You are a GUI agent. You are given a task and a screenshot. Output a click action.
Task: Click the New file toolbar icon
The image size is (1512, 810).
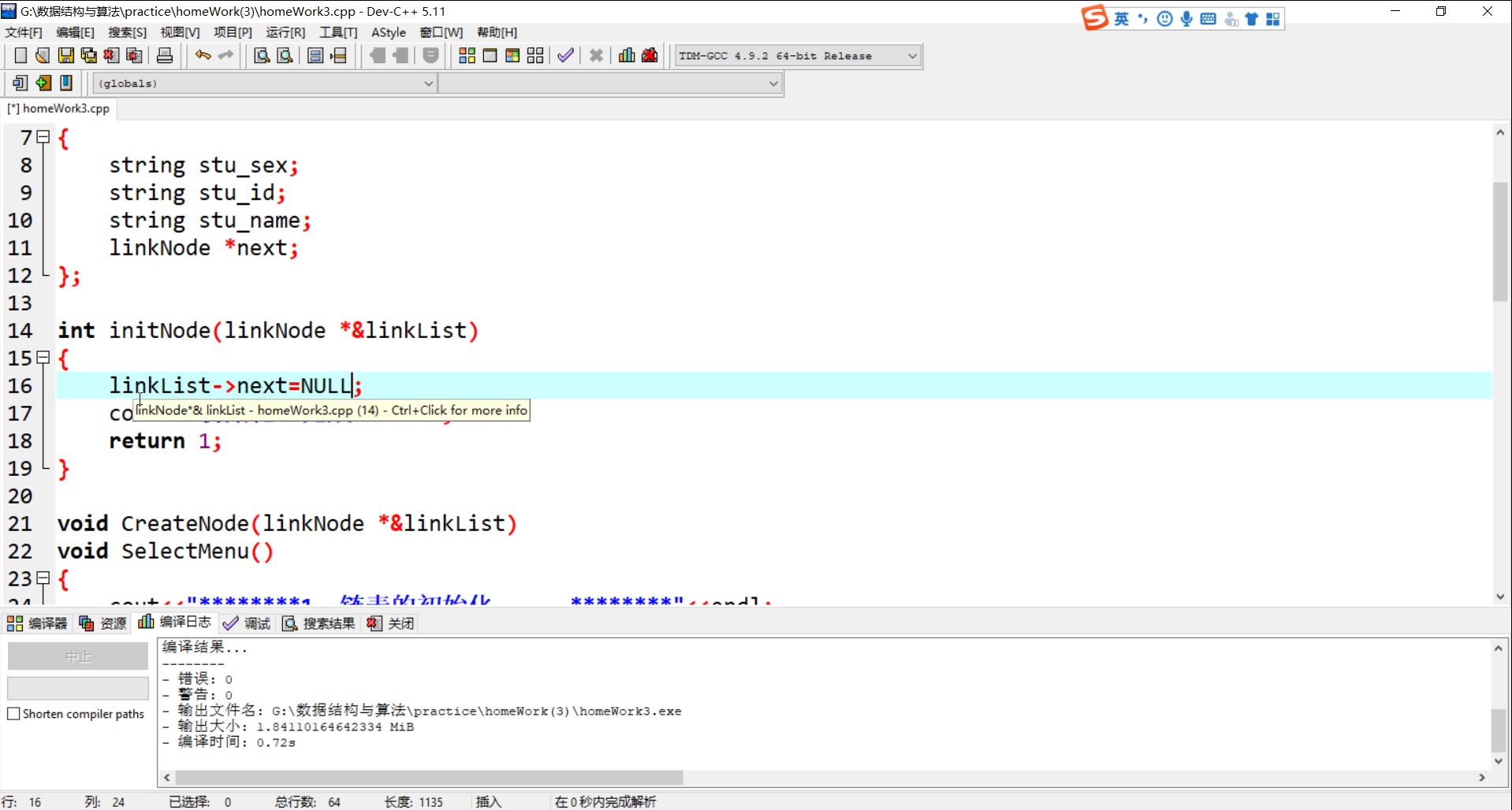pos(20,55)
